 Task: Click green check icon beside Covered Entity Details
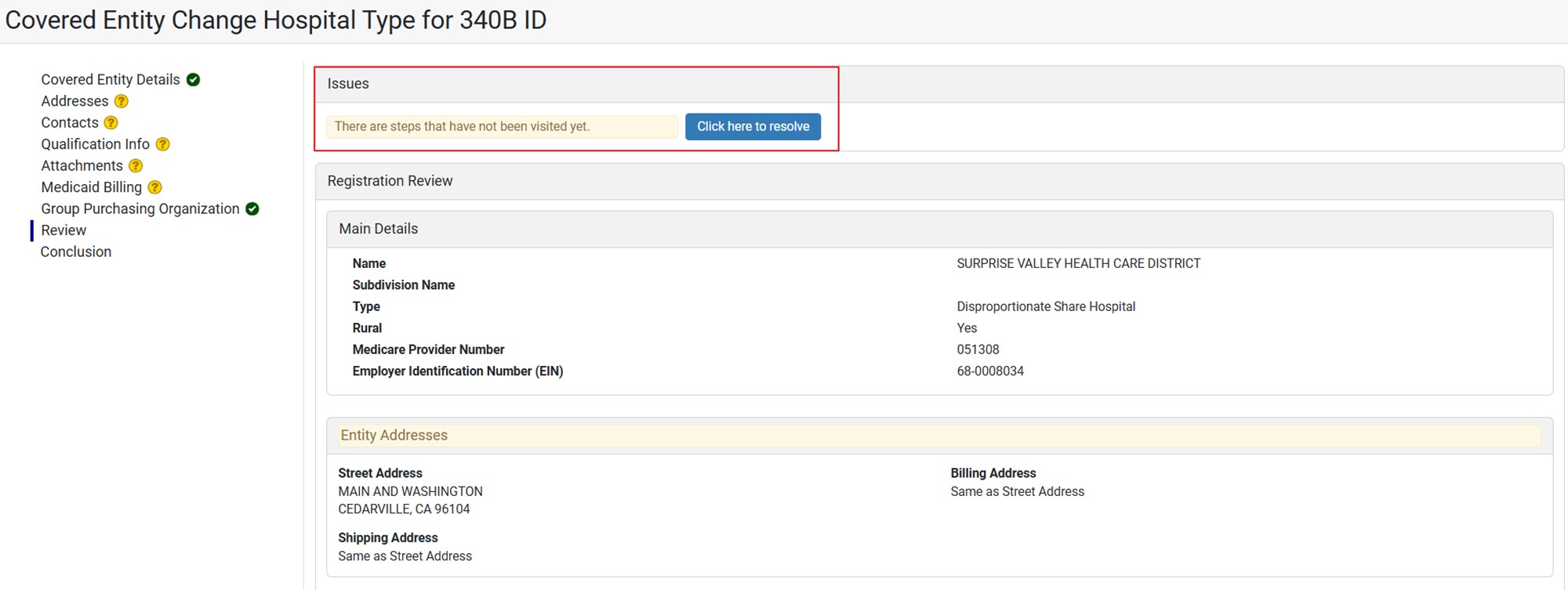(x=194, y=80)
